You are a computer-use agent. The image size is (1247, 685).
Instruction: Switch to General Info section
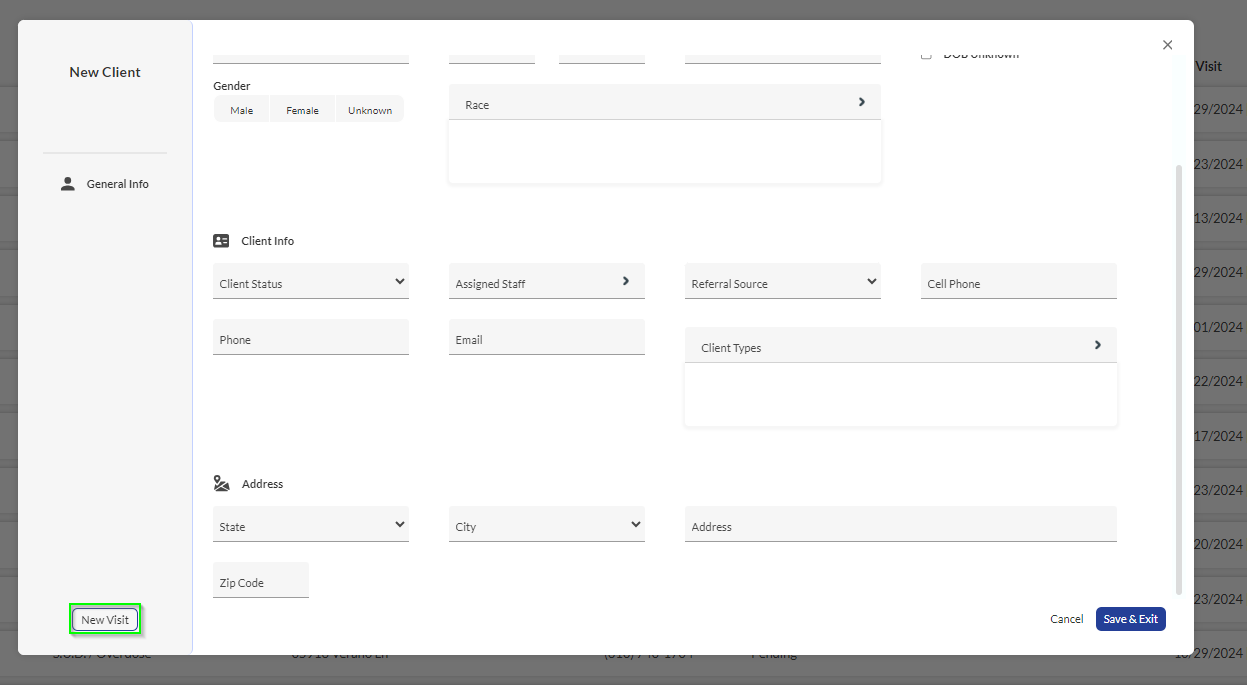tap(117, 184)
